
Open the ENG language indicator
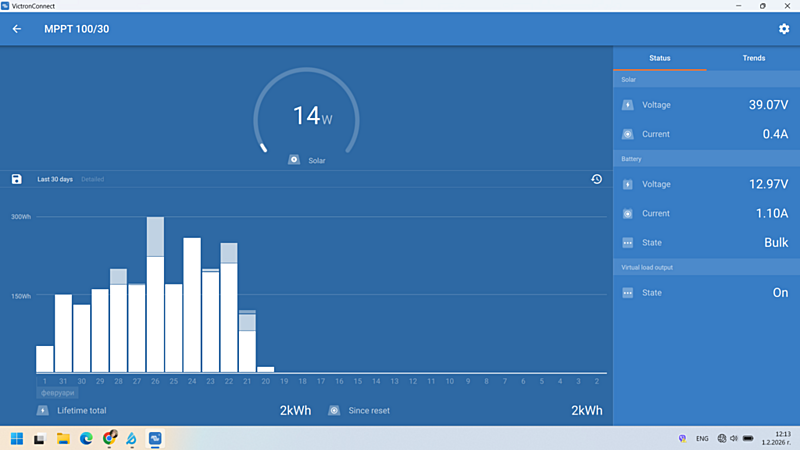(x=702, y=439)
